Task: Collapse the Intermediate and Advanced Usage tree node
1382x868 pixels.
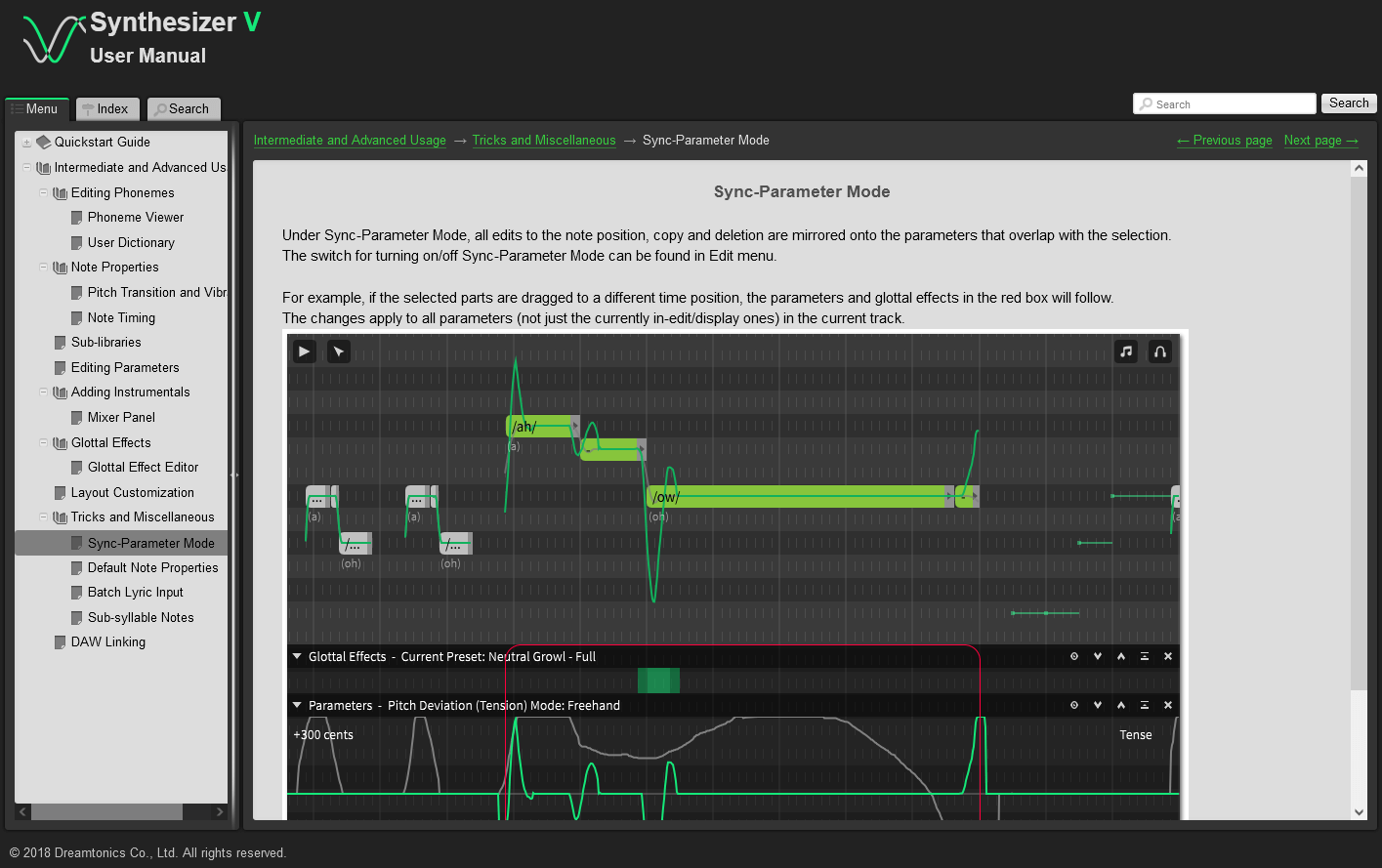Action: click(26, 168)
